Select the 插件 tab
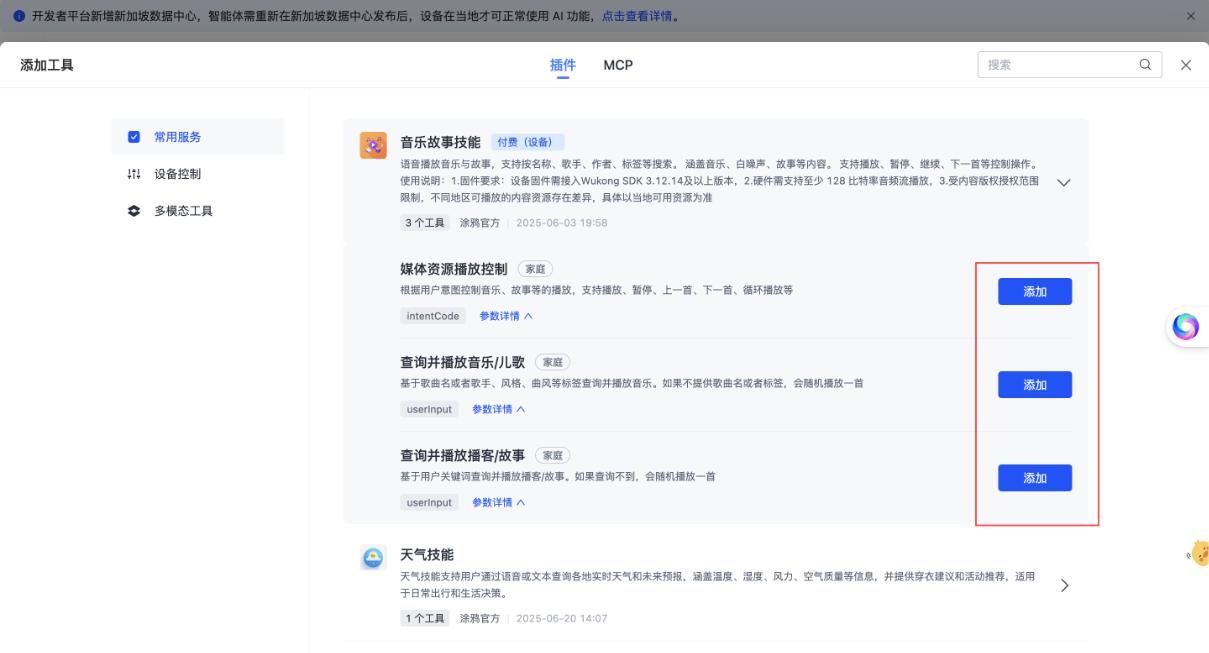Viewport: 1209px width, 653px height. [x=563, y=65]
